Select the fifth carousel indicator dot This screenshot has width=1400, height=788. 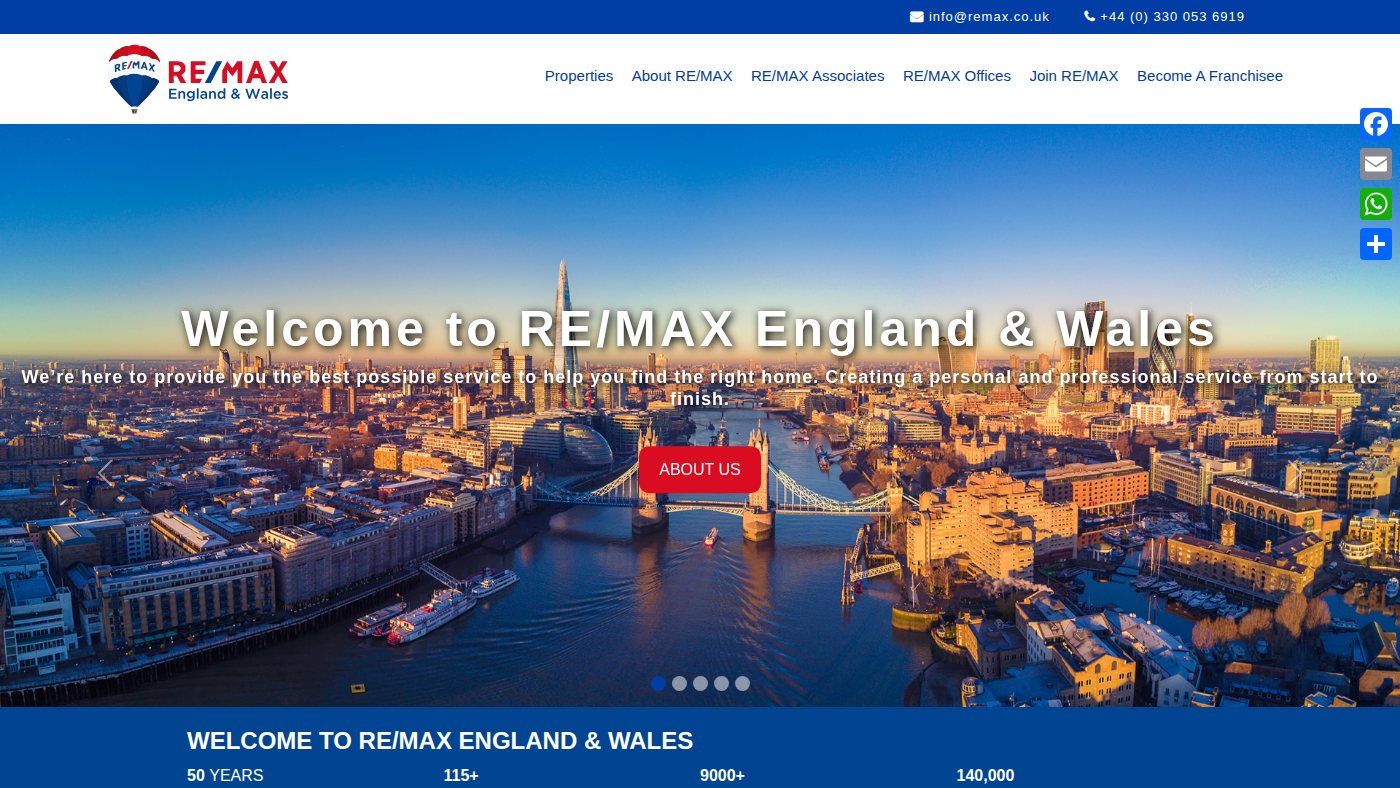pos(742,684)
